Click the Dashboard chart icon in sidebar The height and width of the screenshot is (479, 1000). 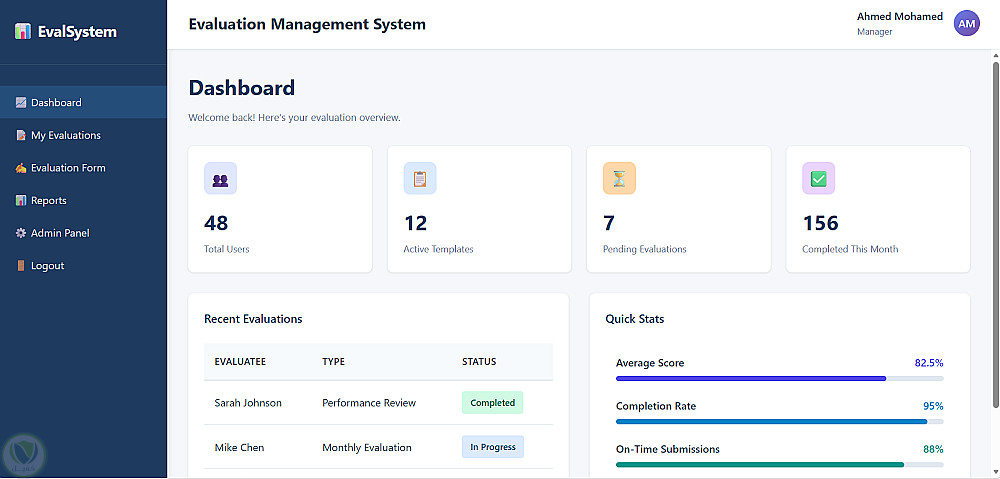(x=21, y=102)
